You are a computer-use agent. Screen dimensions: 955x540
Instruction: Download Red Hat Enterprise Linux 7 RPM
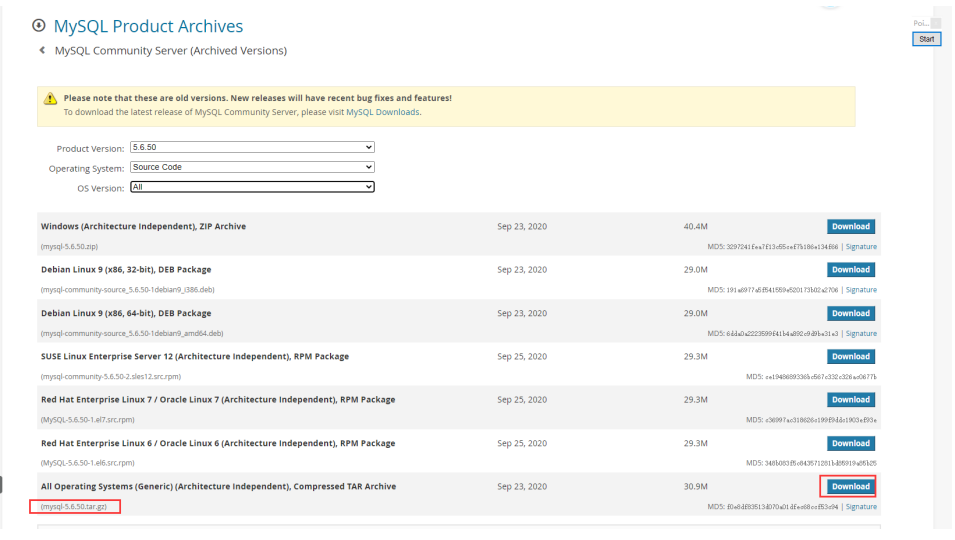point(851,400)
